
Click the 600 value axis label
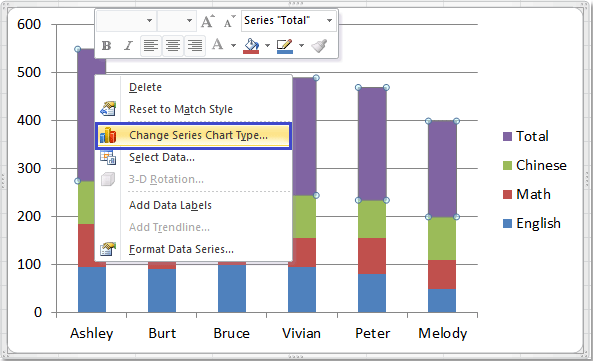(x=29, y=24)
